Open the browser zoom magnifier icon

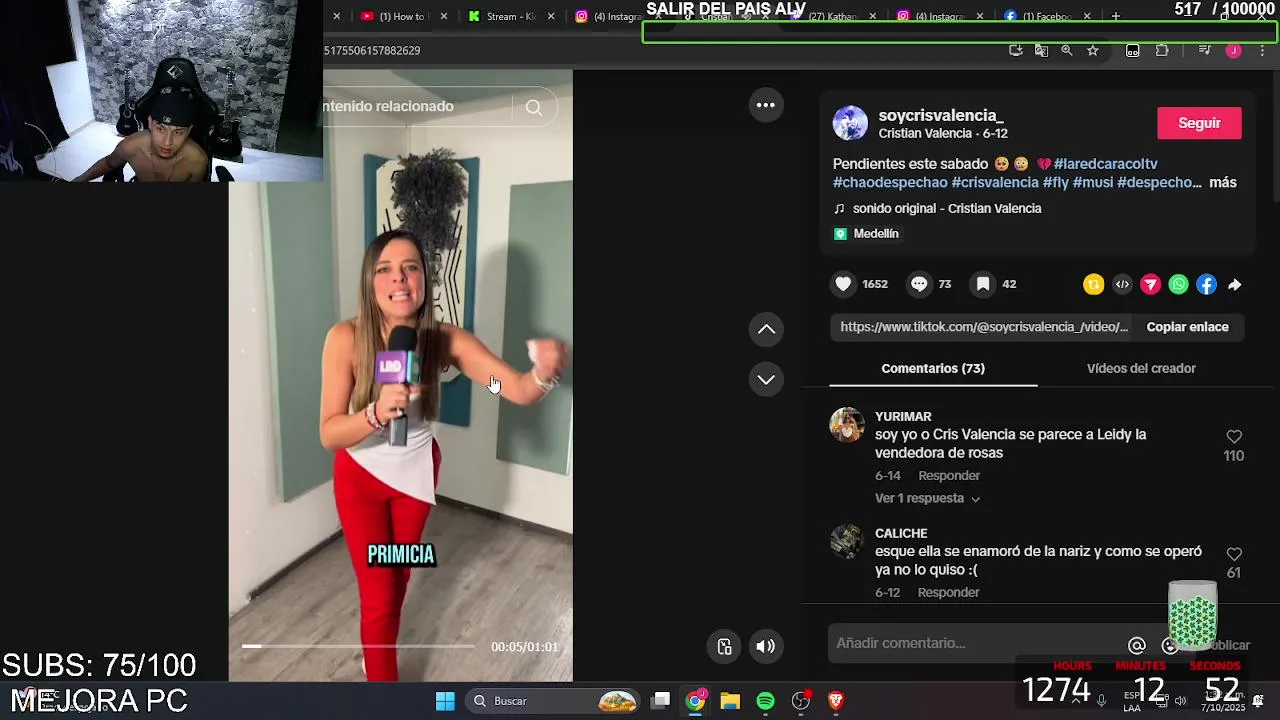point(1067,50)
